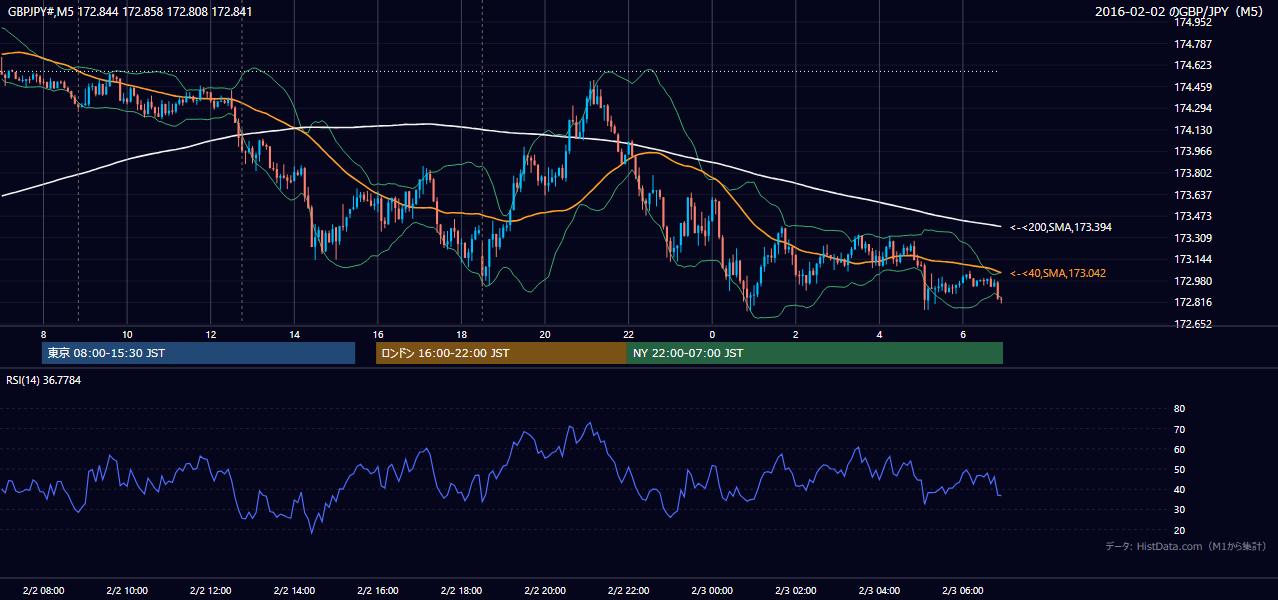Click price level 173.966 on the axis
Screen dimensions: 1278x600
point(1191,152)
